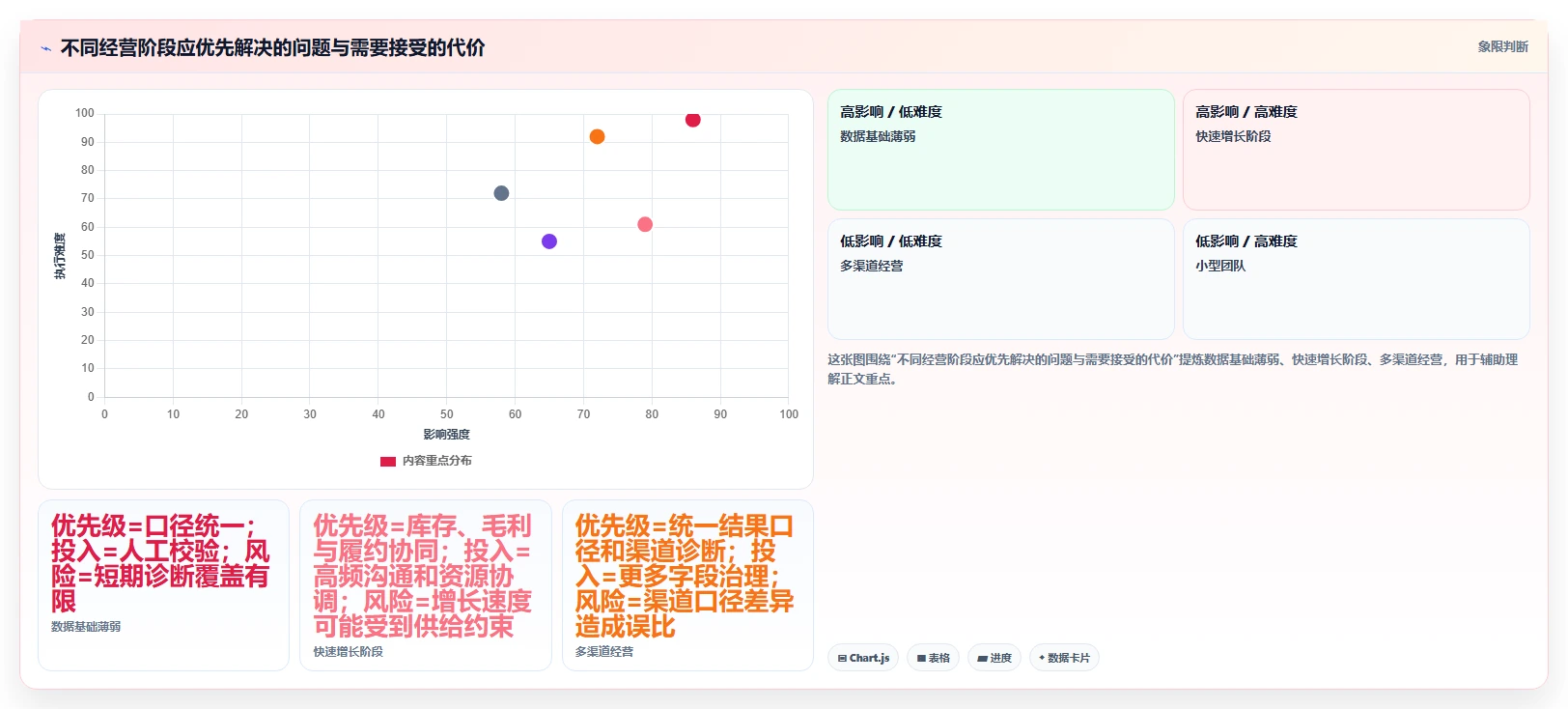Click 快速增长阶段 text in pink quadrant card
This screenshot has height=709, width=1568.
point(1233,136)
